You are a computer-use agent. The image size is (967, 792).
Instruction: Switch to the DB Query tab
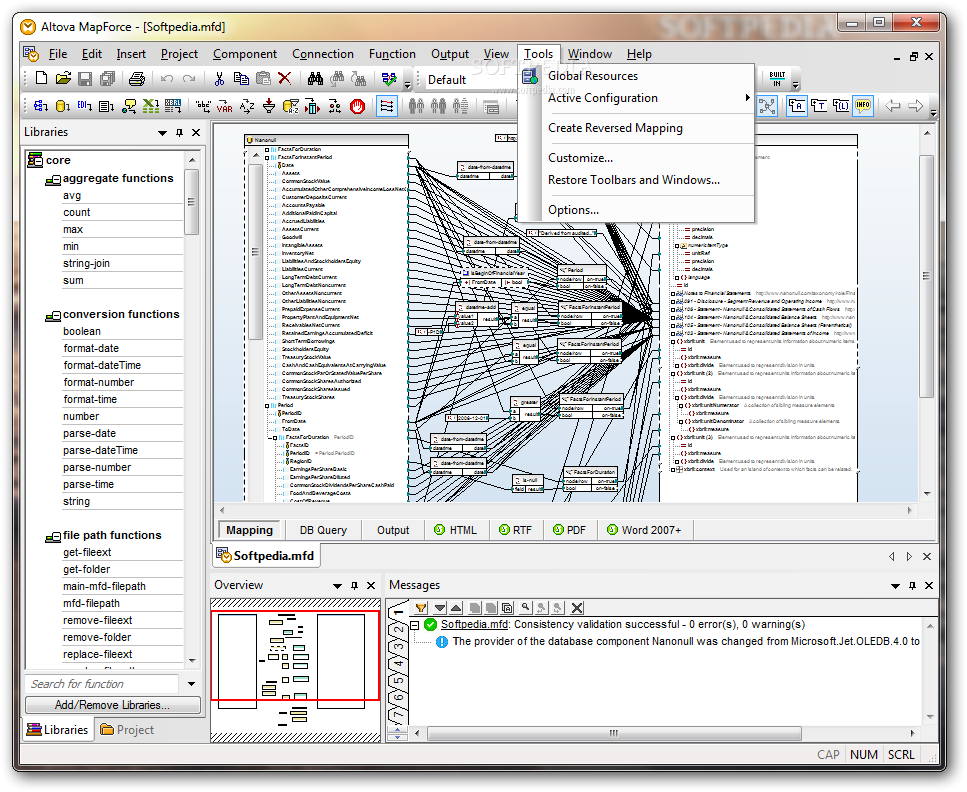323,530
